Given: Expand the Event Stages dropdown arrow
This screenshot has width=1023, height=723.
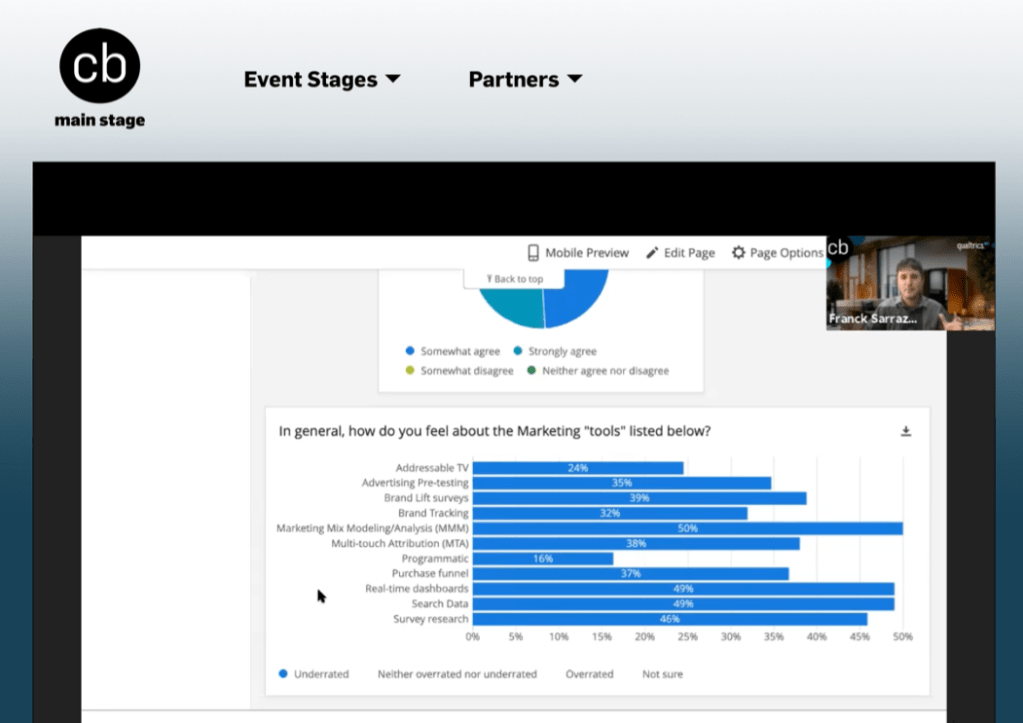Looking at the screenshot, I should tap(393, 79).
